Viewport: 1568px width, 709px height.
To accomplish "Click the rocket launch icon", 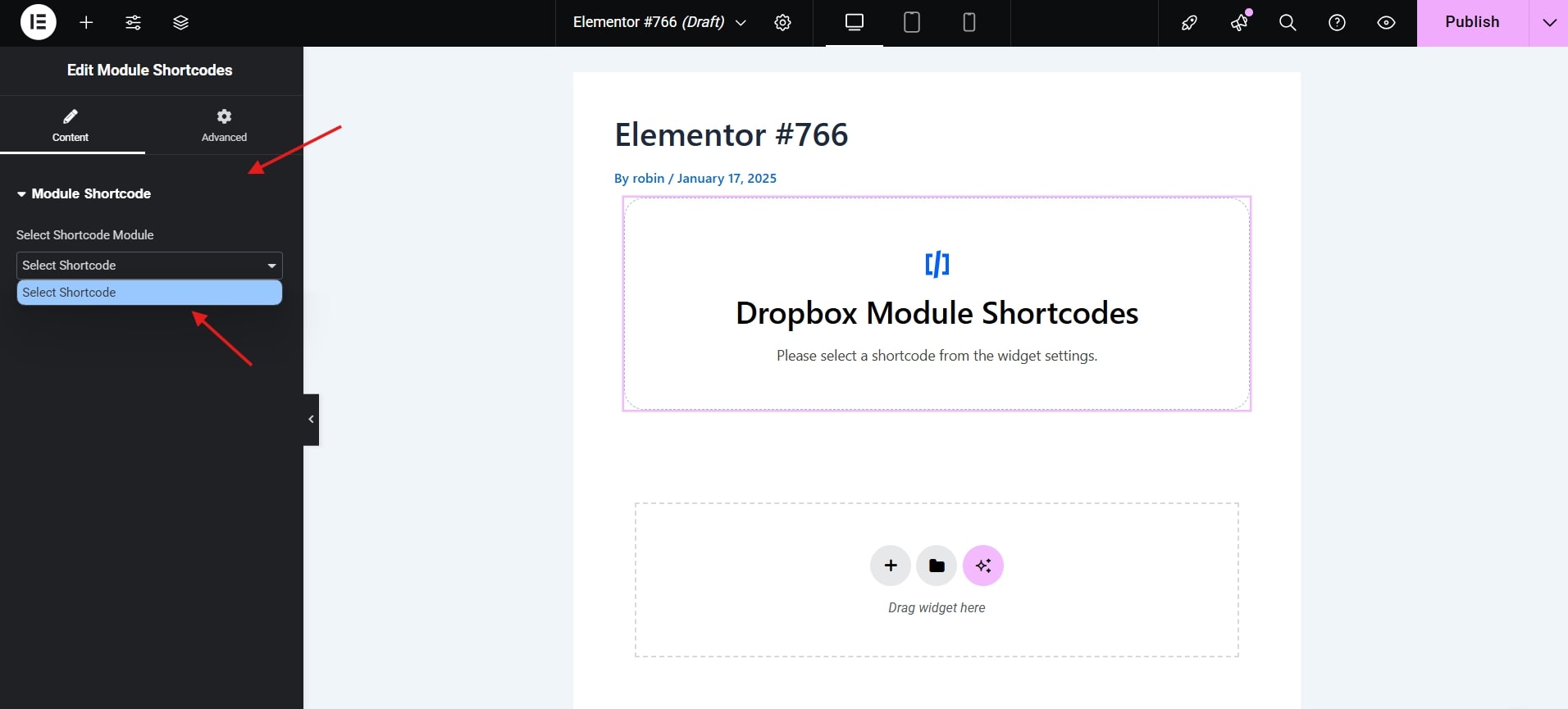I will coord(1189,23).
